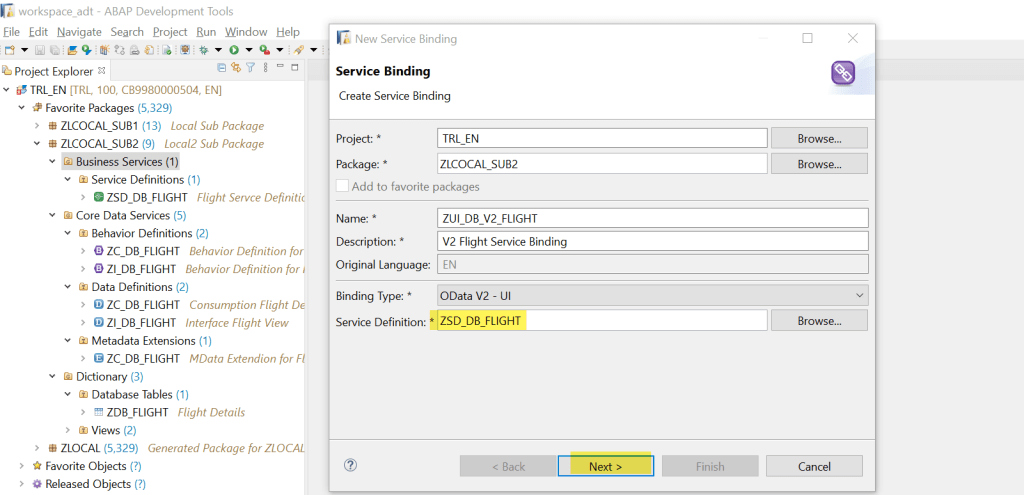Screen dimensions: 1024x495
Task: Open the Project Explorer filter icon
Action: tap(250, 68)
